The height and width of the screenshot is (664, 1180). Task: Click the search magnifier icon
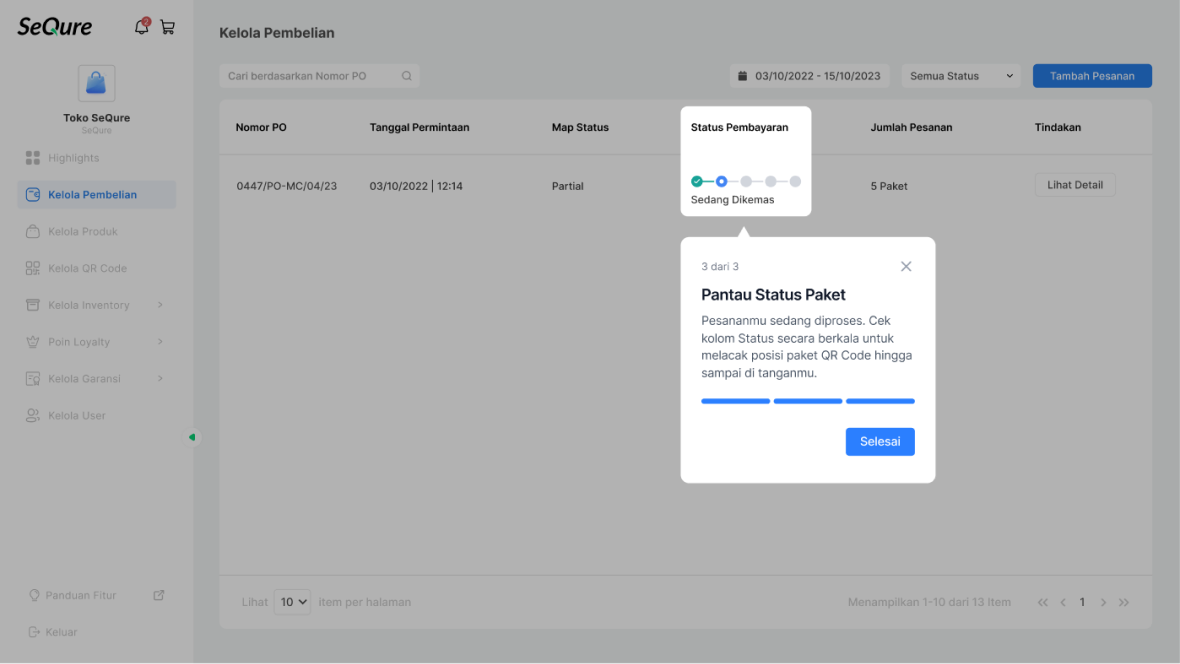coord(406,76)
